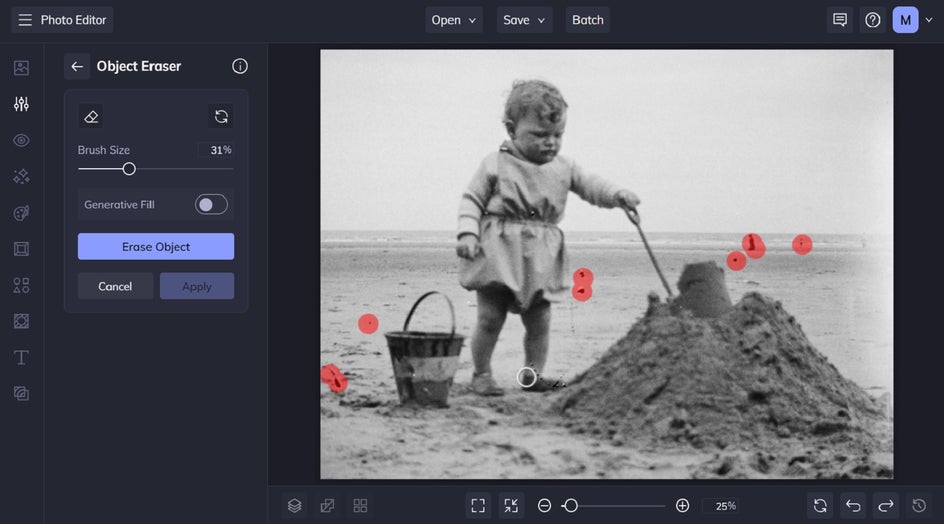This screenshot has height=524, width=944.
Task: Click the back arrow beside Object Eraser
Action: tap(77, 66)
